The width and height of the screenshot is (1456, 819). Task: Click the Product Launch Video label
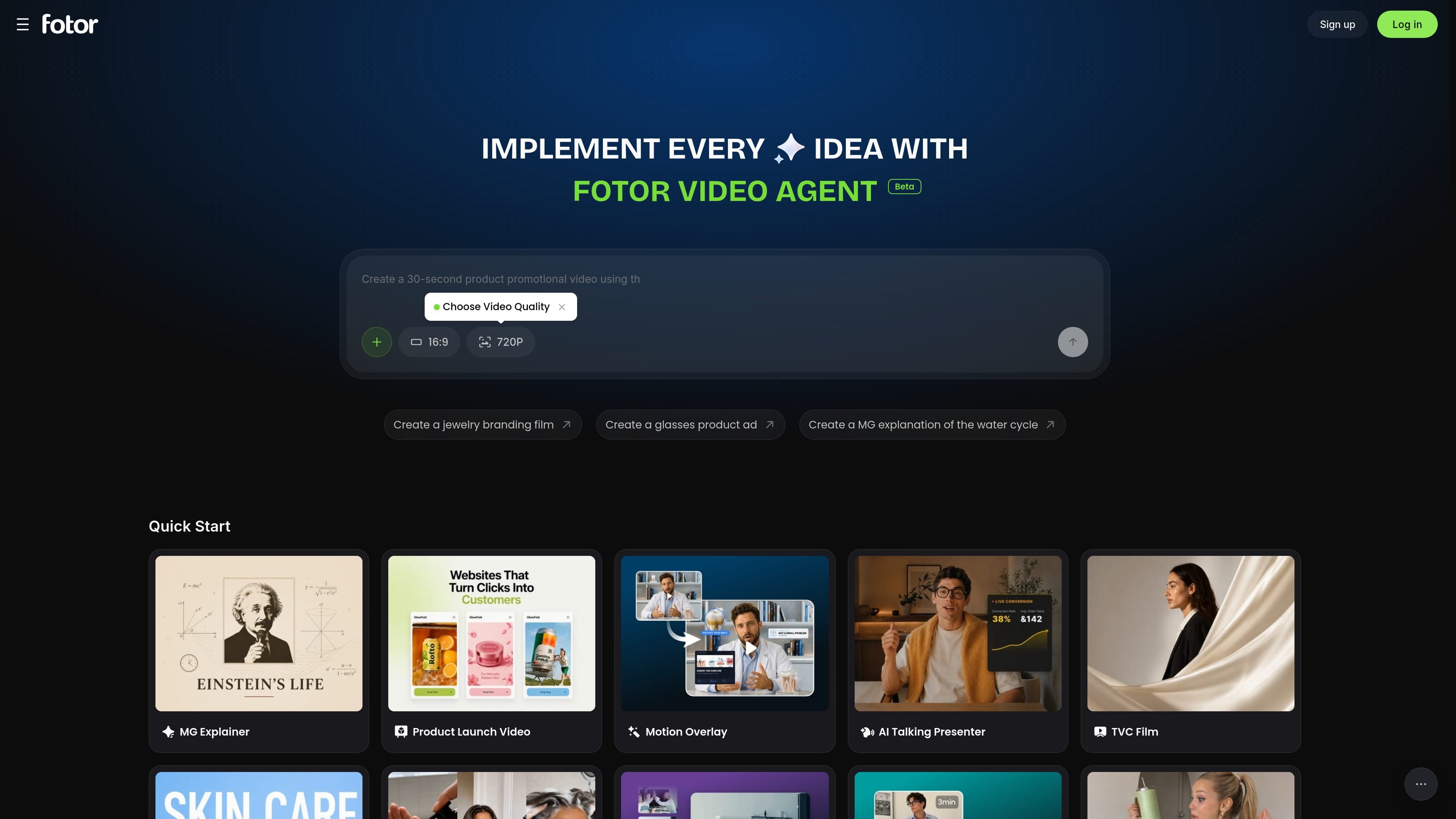pos(471,732)
